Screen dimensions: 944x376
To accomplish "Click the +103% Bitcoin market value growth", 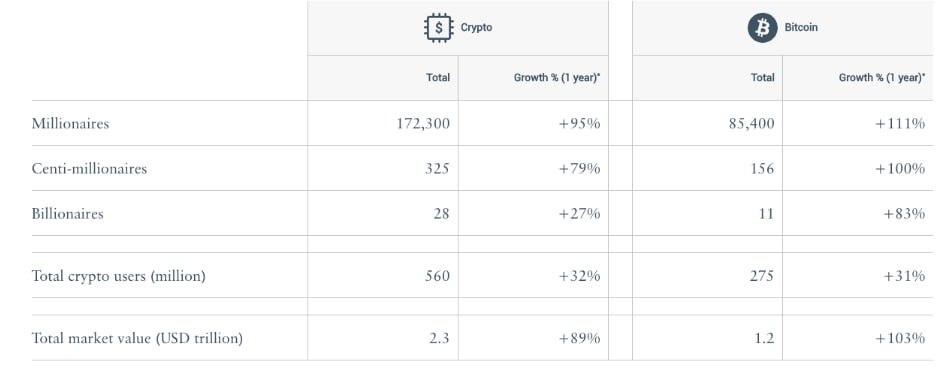I will [x=900, y=339].
